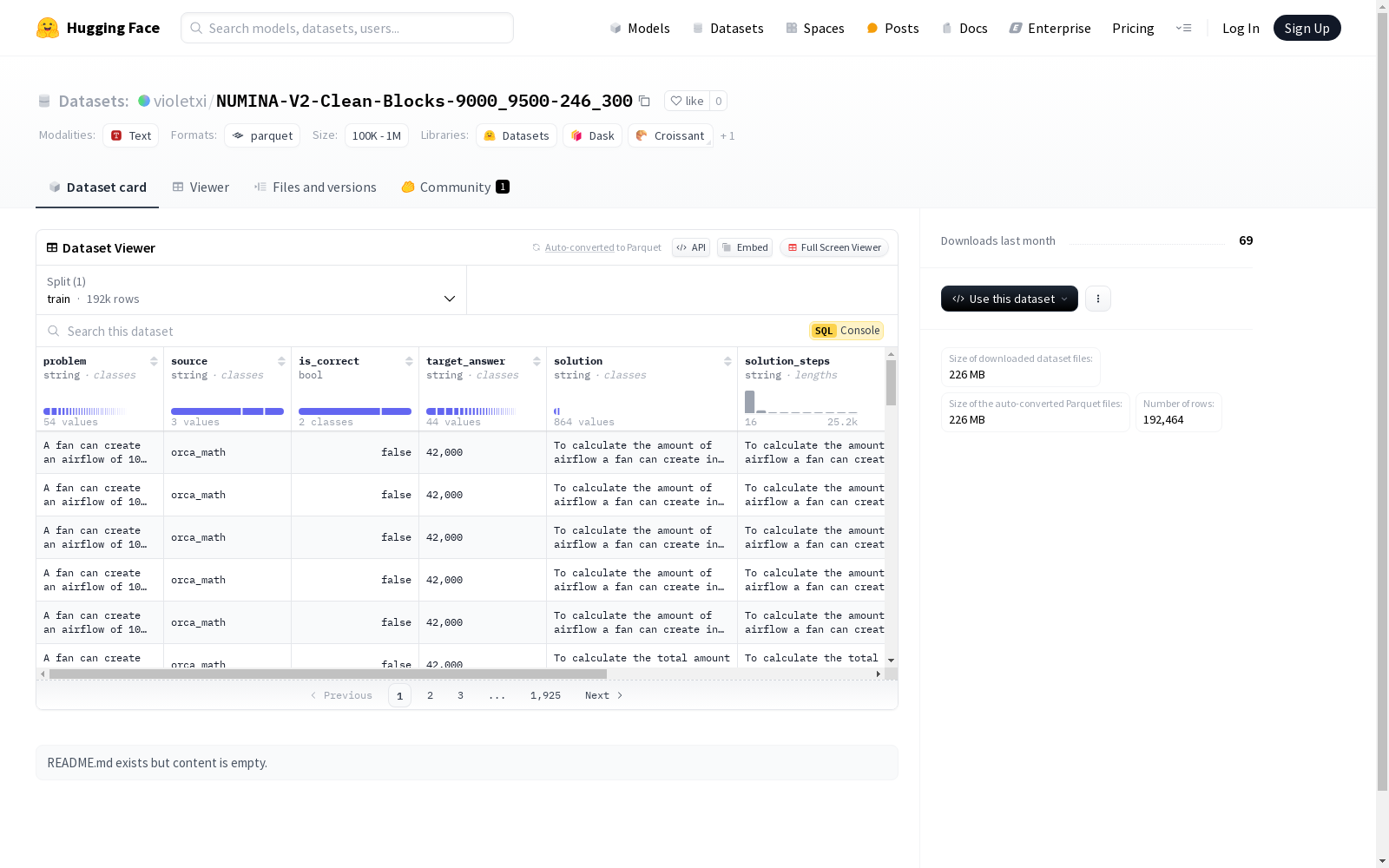Open the more options three-dot menu
The height and width of the screenshot is (868, 1389).
click(x=1098, y=299)
